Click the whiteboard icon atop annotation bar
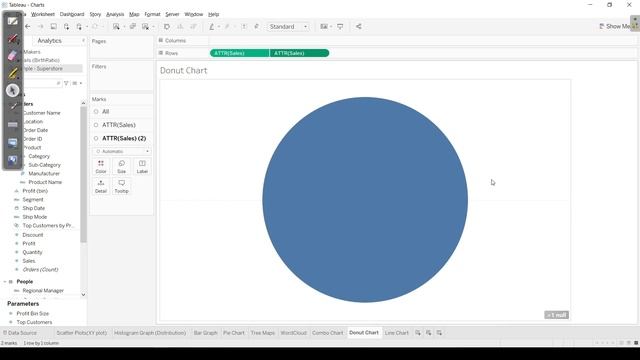The image size is (640, 360). click(13, 21)
